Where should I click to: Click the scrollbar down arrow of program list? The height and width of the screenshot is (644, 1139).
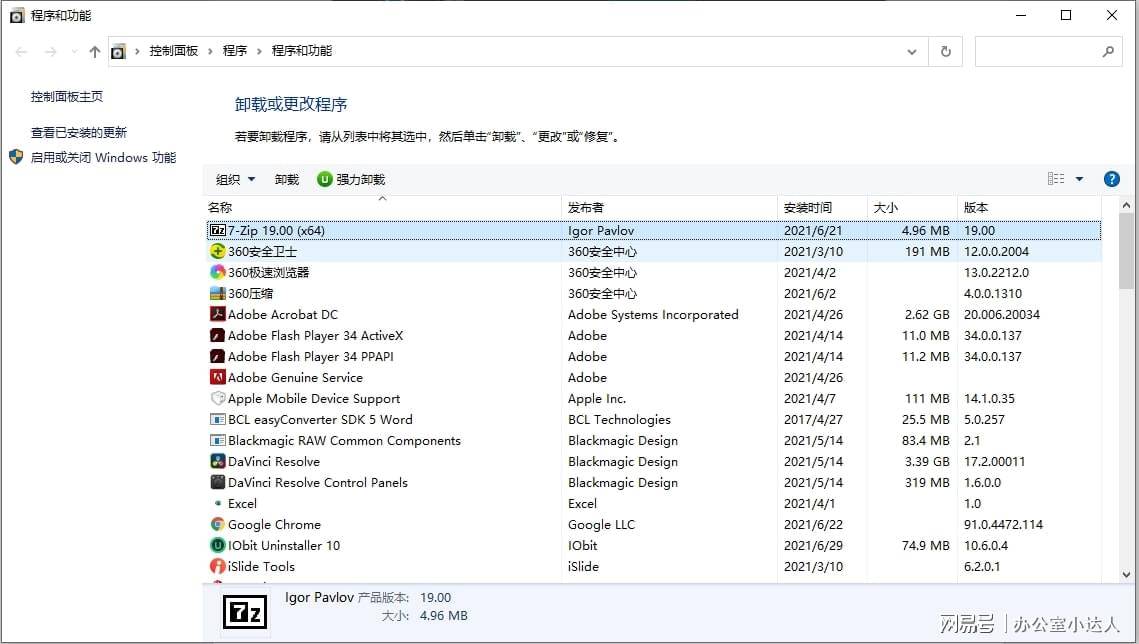point(1126,574)
